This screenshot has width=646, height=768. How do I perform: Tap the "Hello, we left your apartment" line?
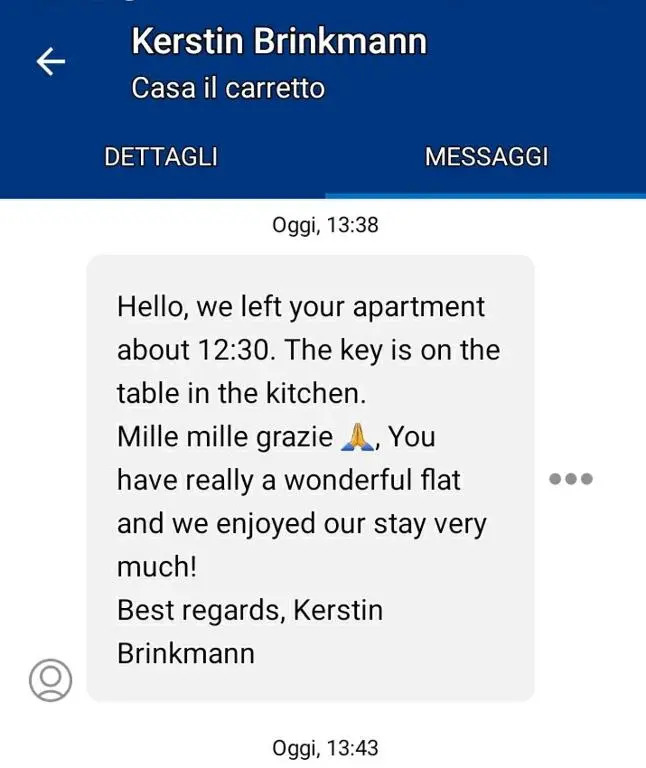(x=300, y=306)
